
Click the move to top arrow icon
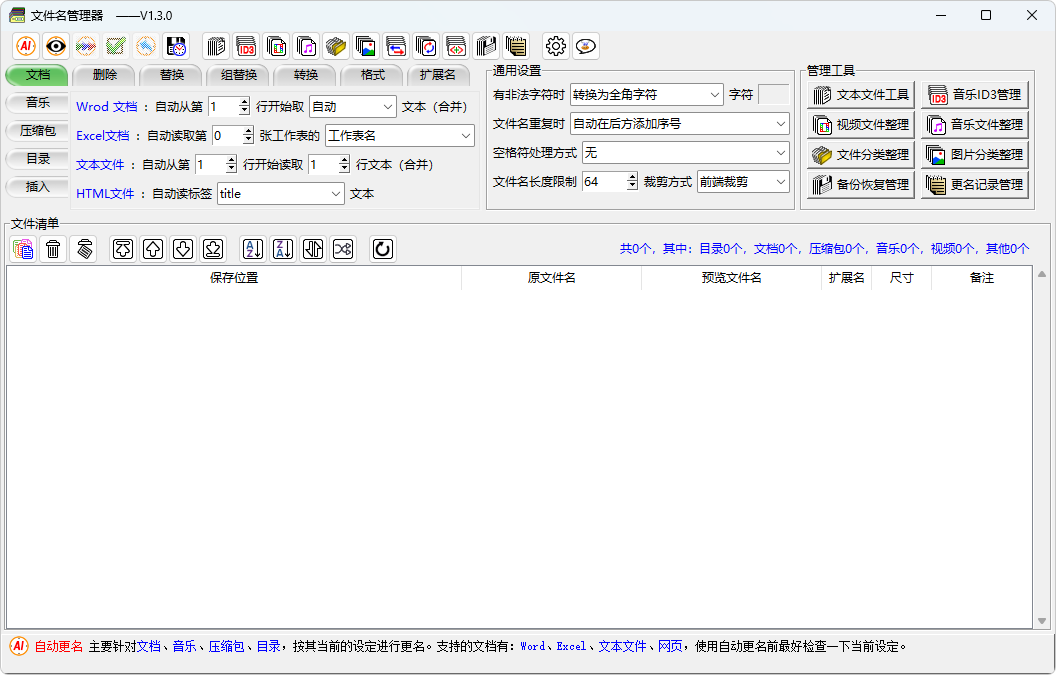122,249
